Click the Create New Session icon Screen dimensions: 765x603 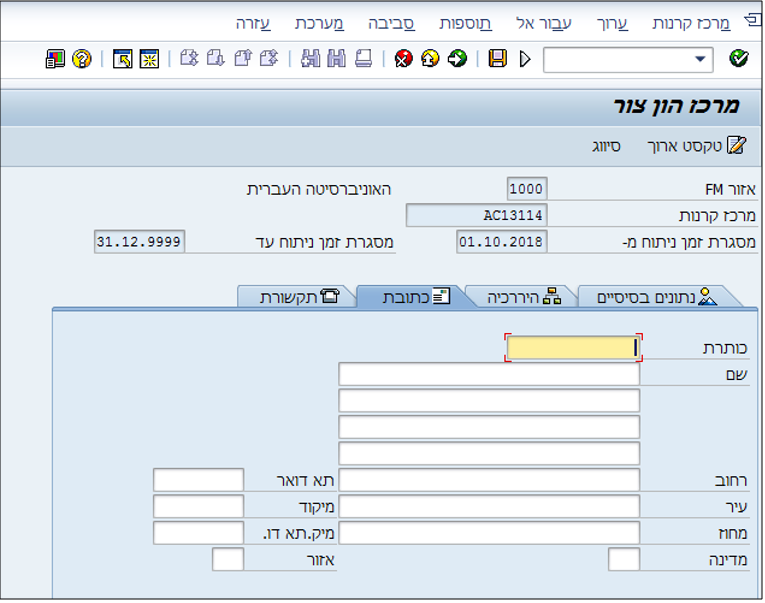(x=149, y=59)
